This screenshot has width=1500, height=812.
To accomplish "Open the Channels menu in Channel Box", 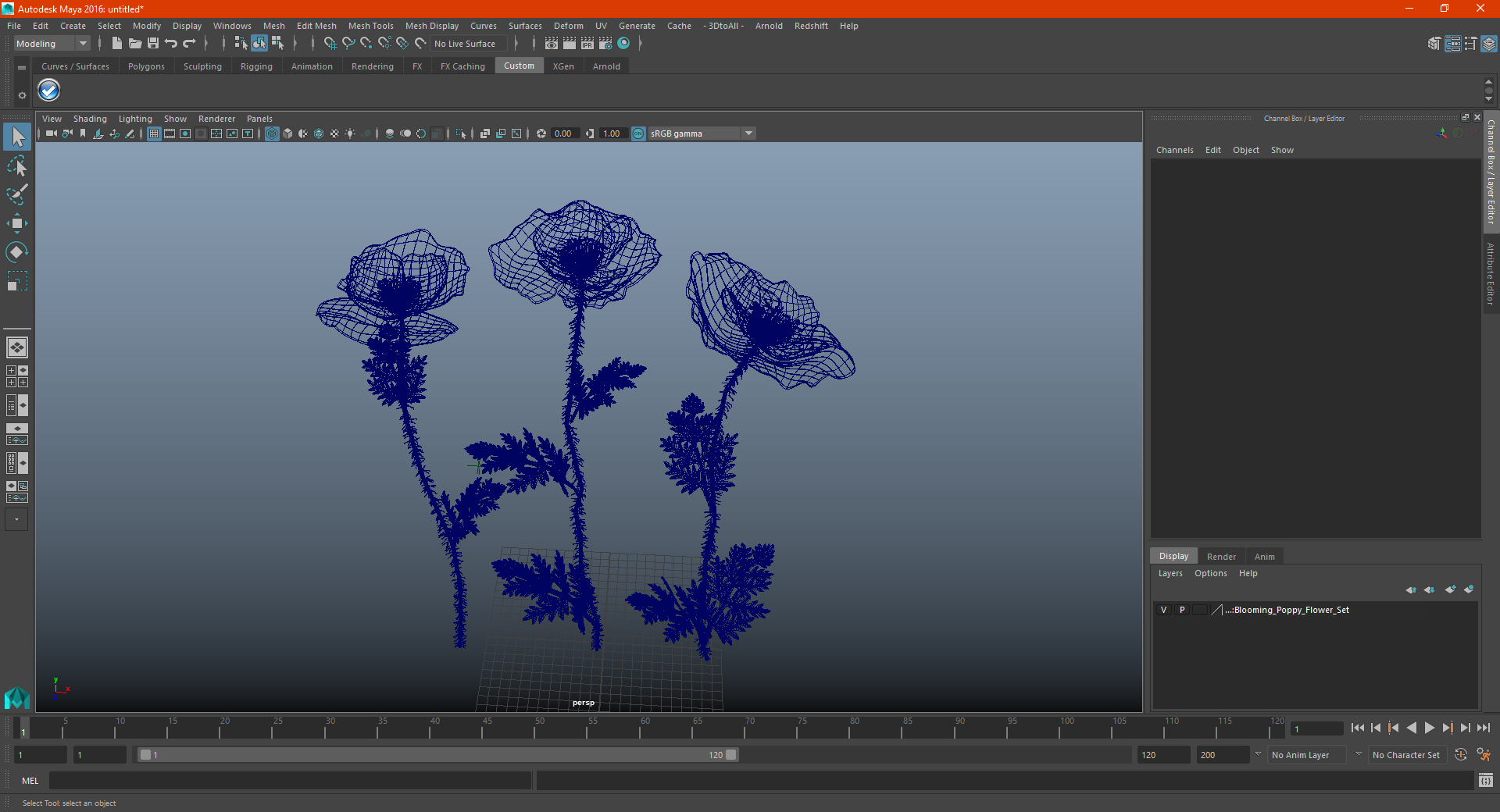I will [1174, 150].
